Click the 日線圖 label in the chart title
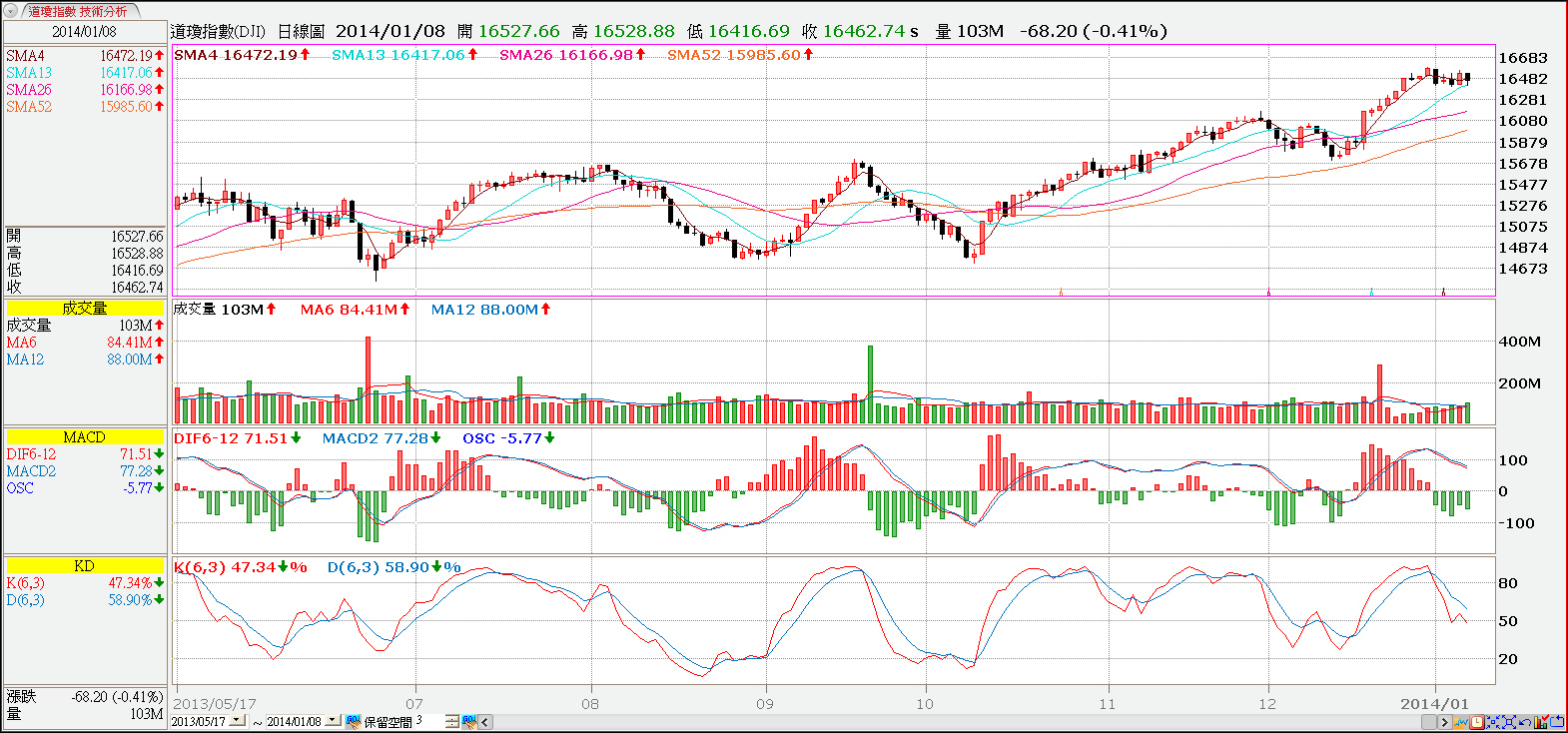1568x733 pixels. 301,31
